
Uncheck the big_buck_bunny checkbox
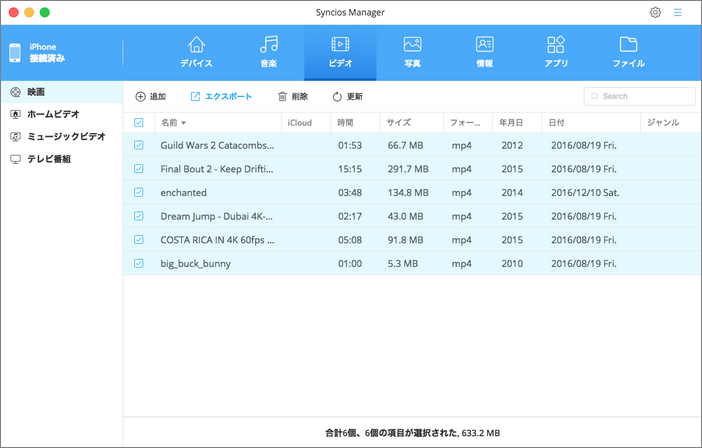(x=139, y=264)
